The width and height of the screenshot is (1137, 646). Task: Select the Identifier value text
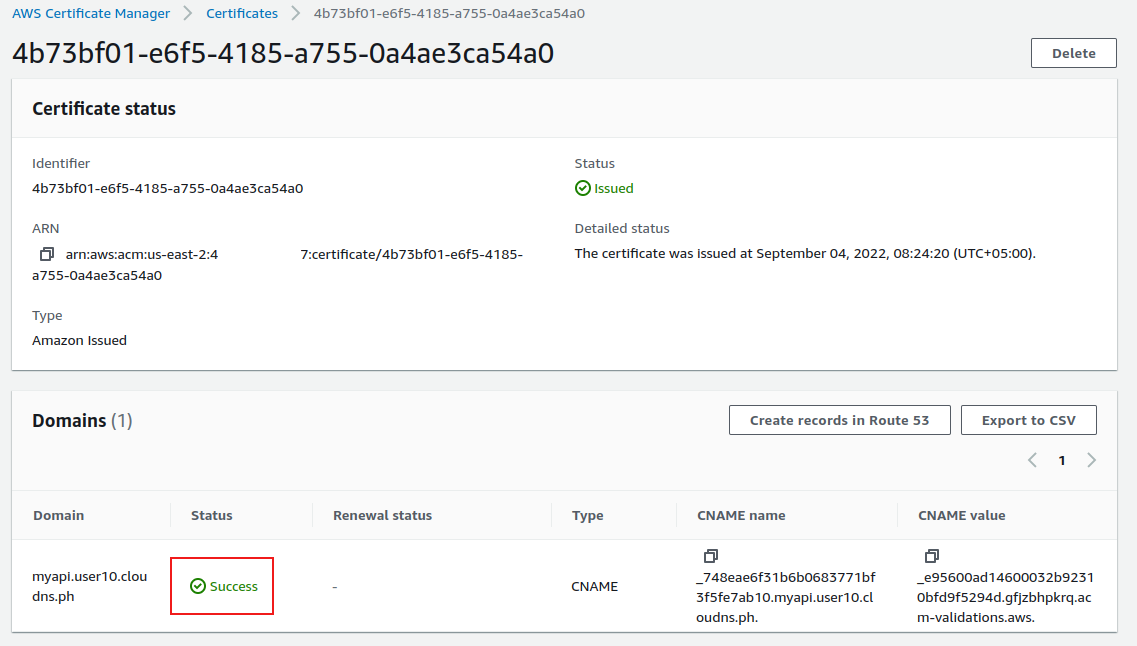(x=168, y=189)
